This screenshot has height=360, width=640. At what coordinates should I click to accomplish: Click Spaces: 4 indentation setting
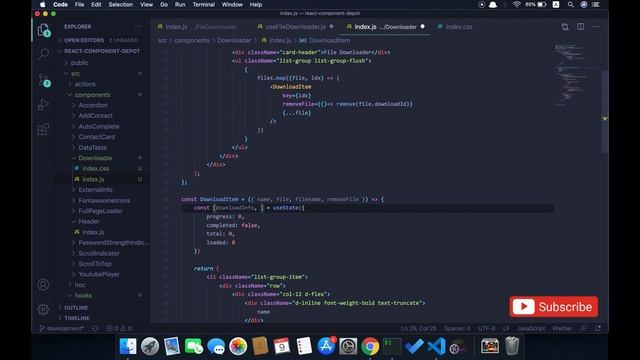(x=457, y=328)
